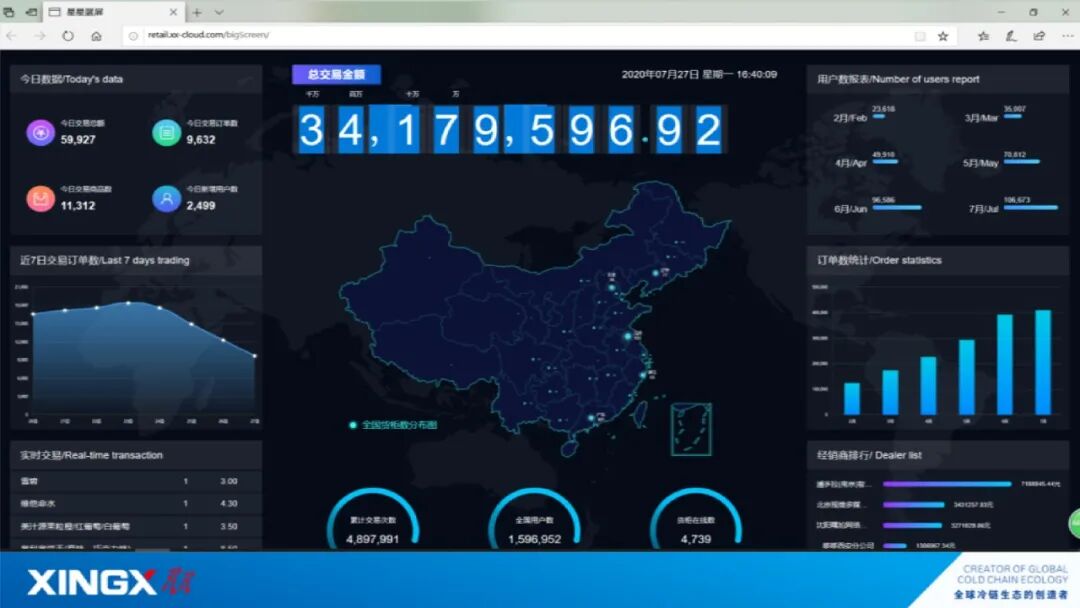Open the 累计交易次数 circular gauge
1080x608 pixels.
click(373, 520)
